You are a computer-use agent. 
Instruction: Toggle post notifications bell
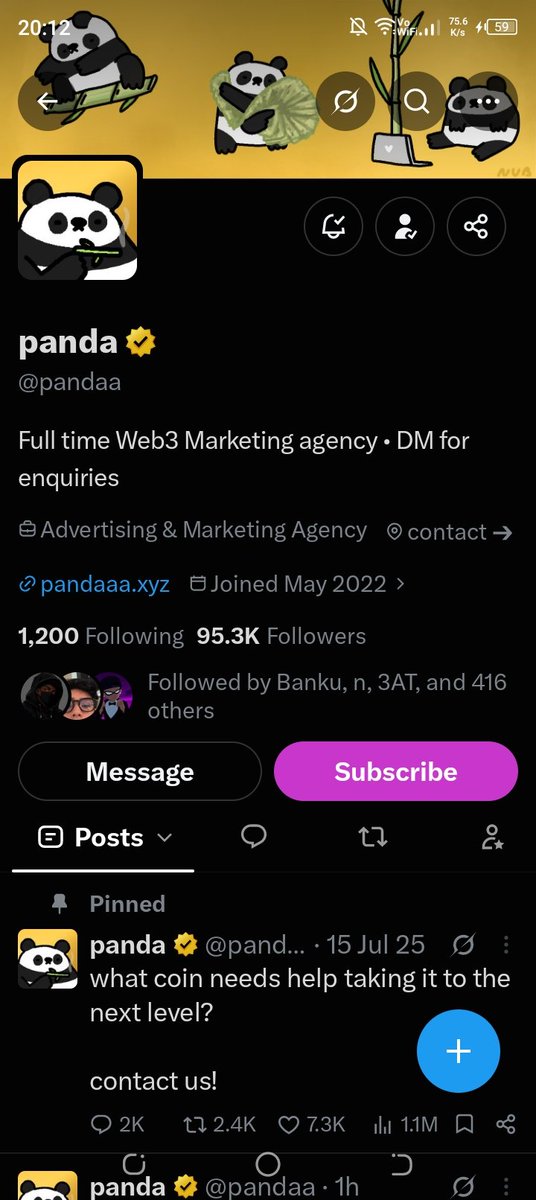(333, 227)
